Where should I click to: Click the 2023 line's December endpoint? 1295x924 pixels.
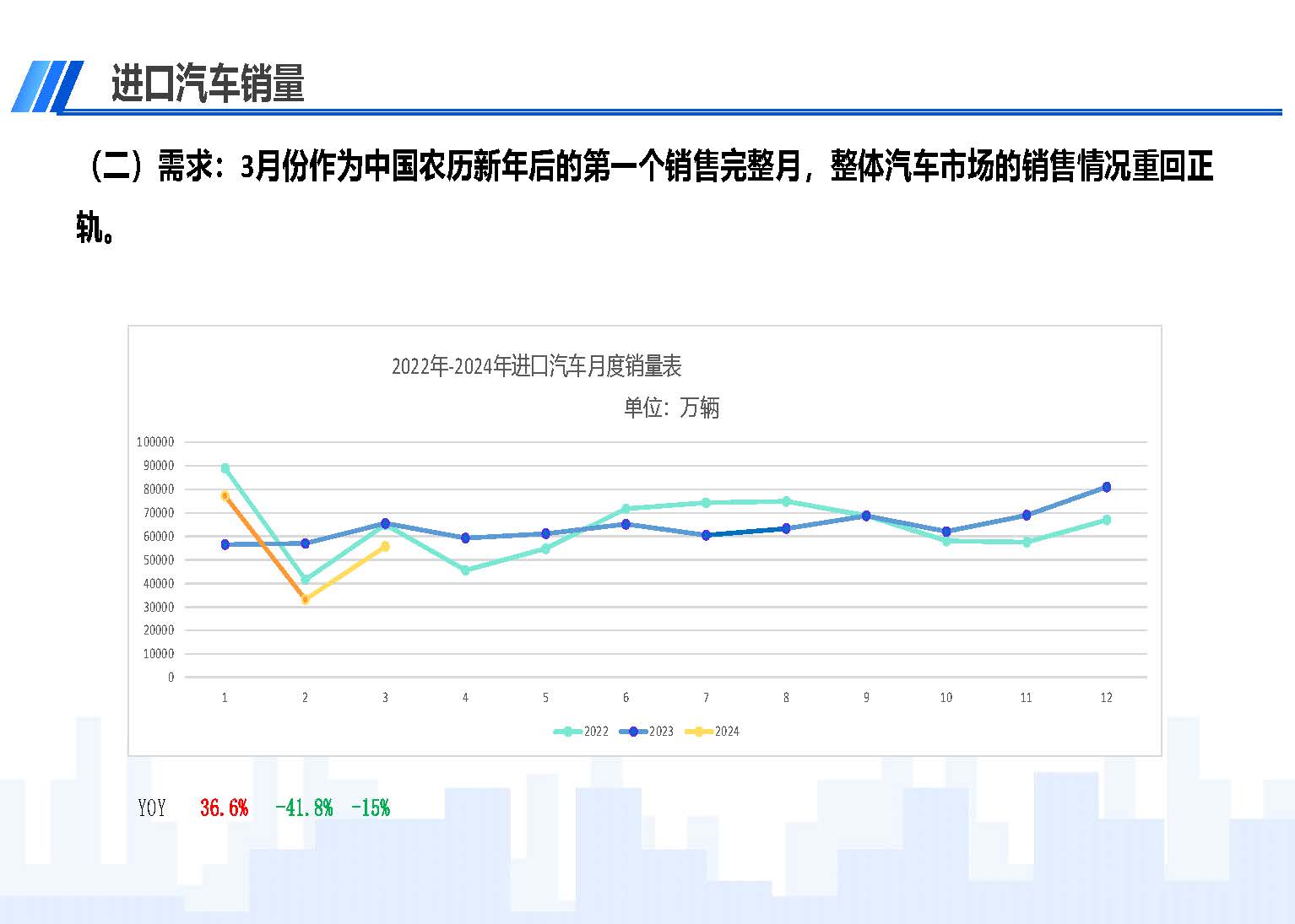point(1107,487)
